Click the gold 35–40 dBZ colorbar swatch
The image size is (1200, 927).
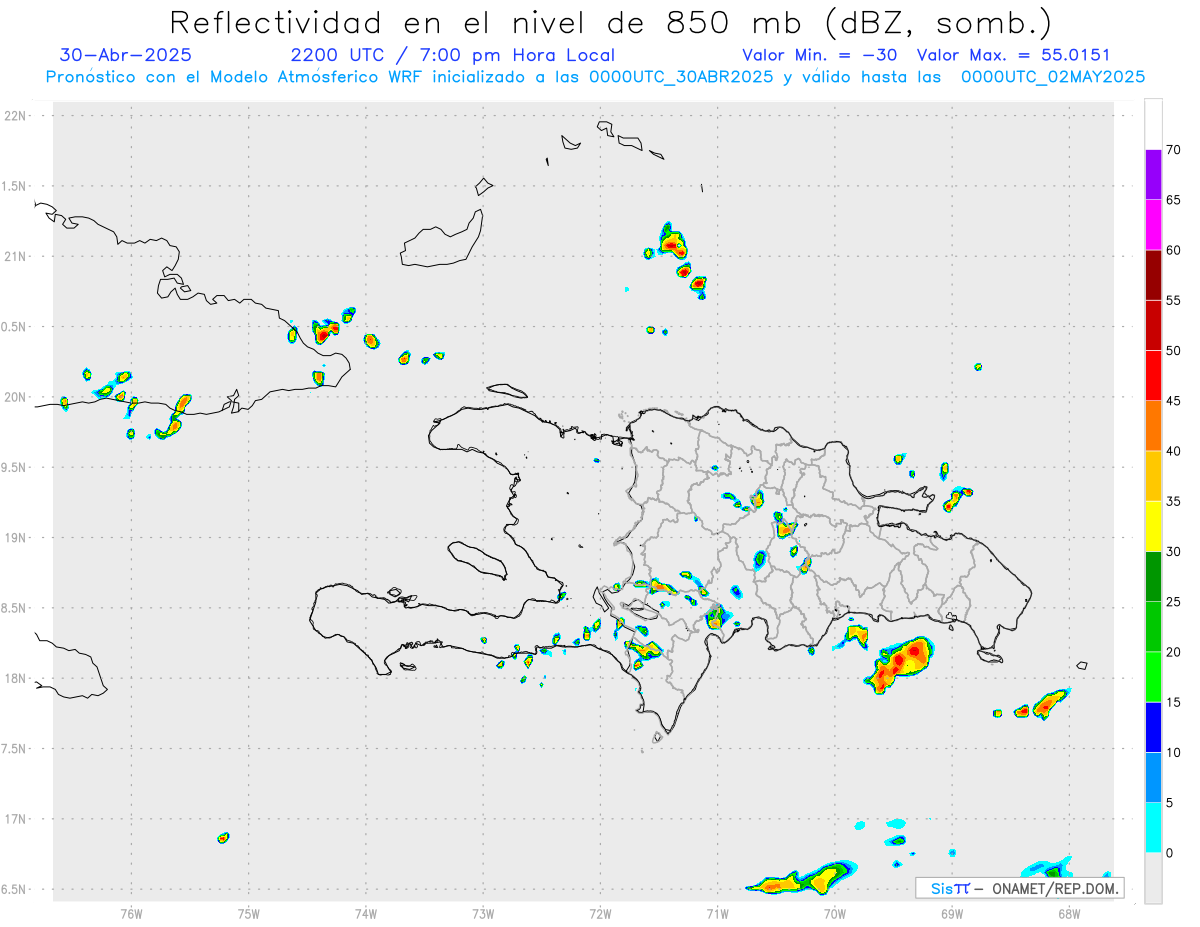[1153, 476]
